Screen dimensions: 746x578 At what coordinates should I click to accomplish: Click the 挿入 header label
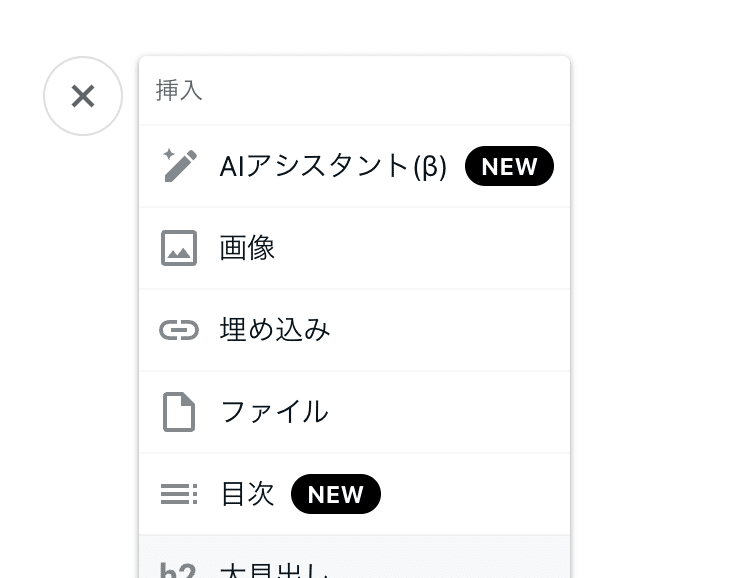click(x=180, y=91)
